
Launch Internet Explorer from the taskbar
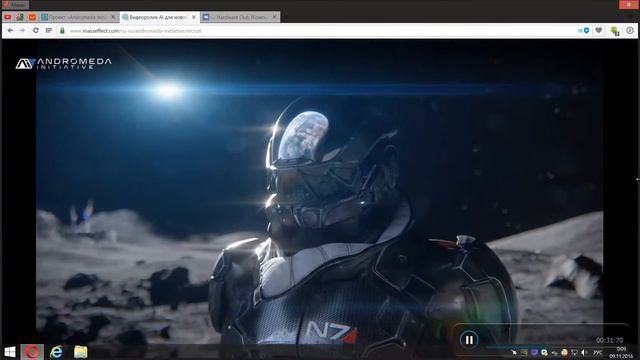[56, 352]
